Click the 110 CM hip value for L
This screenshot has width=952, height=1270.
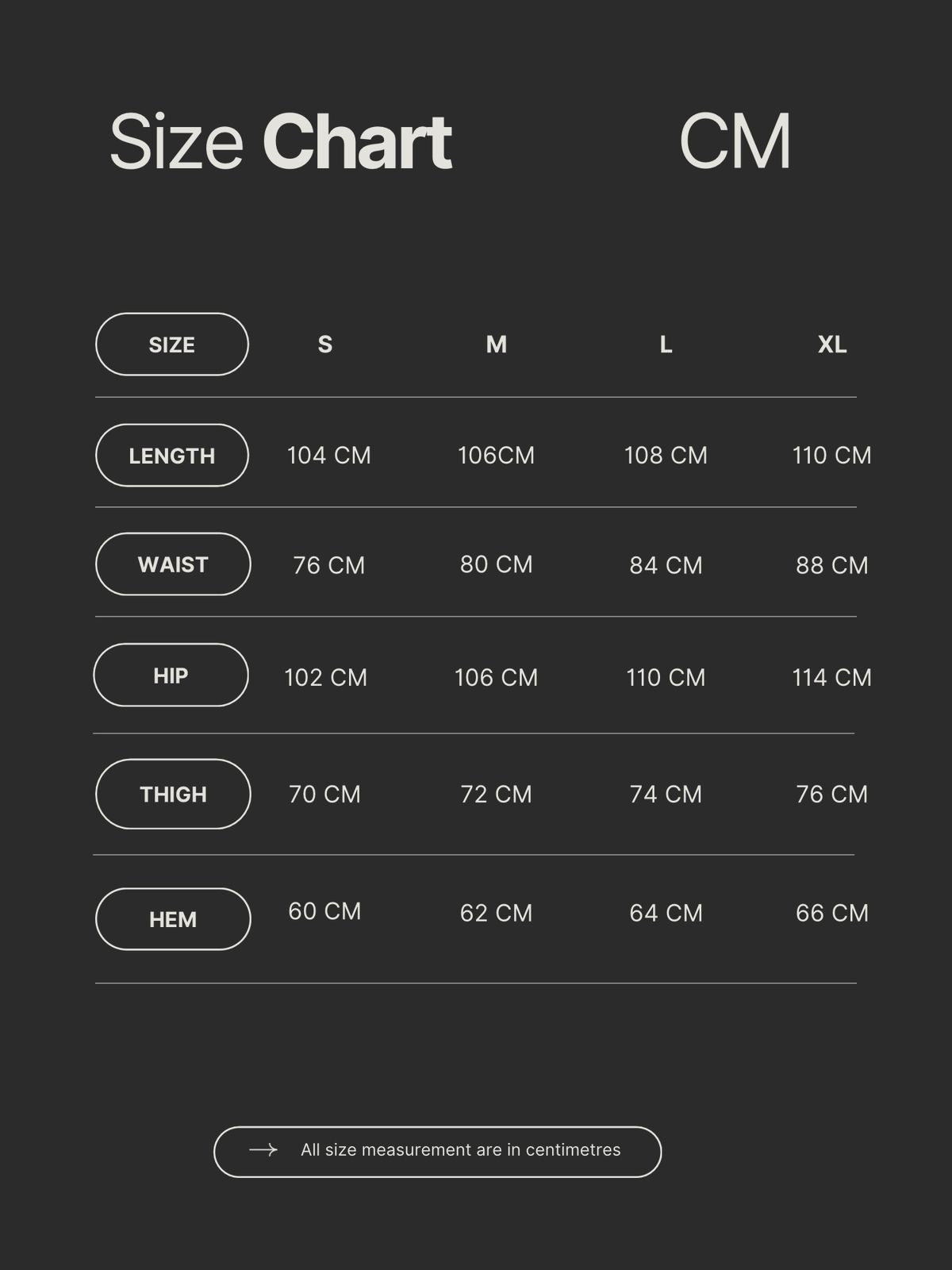(x=666, y=677)
